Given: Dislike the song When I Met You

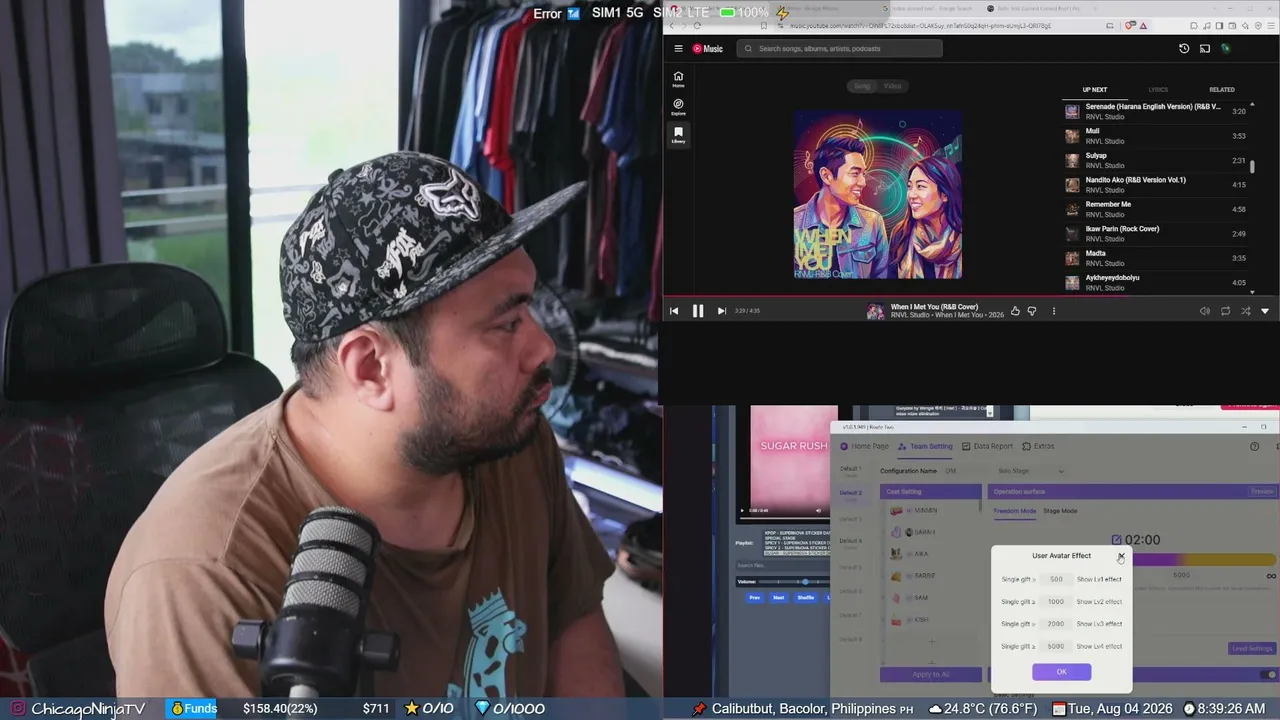Looking at the screenshot, I should pos(1032,311).
